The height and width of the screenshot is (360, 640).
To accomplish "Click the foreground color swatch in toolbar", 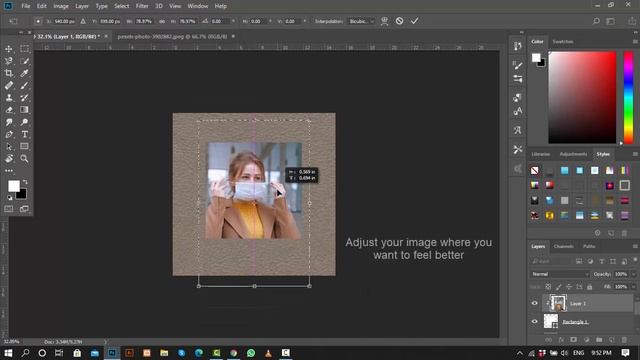I will 13,186.
